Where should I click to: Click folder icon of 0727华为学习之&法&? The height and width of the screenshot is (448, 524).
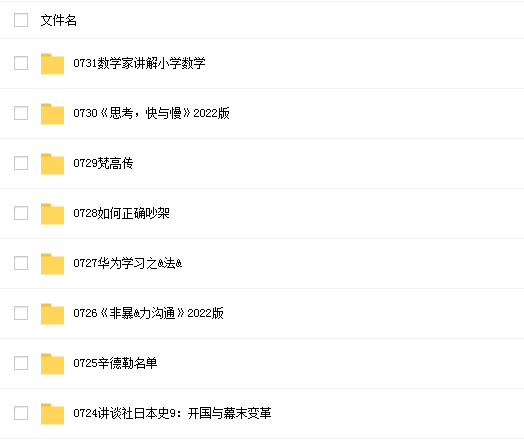coord(52,264)
